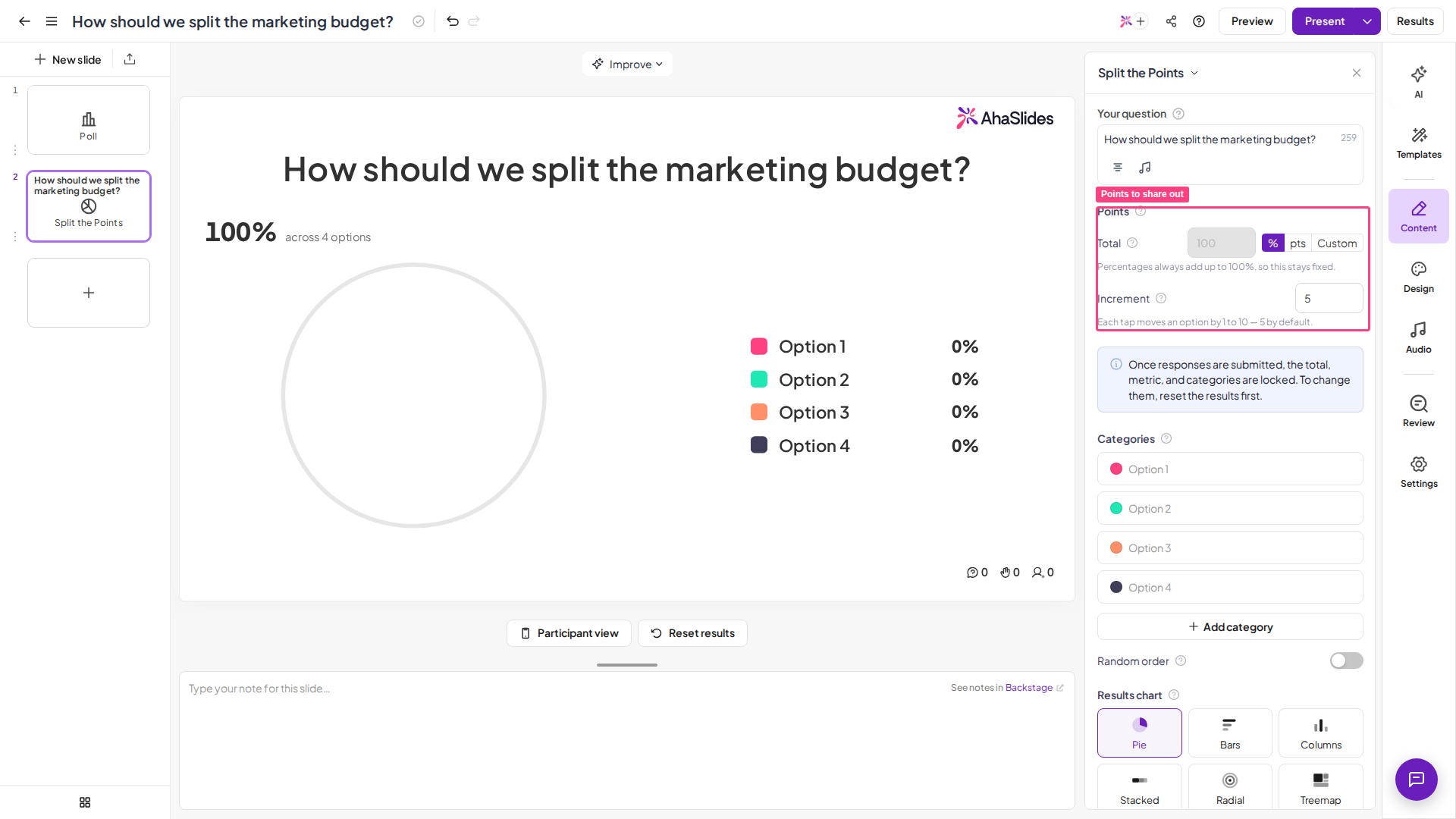Viewport: 1456px width, 819px height.
Task: Choose the Bars results chart
Action: click(x=1230, y=733)
